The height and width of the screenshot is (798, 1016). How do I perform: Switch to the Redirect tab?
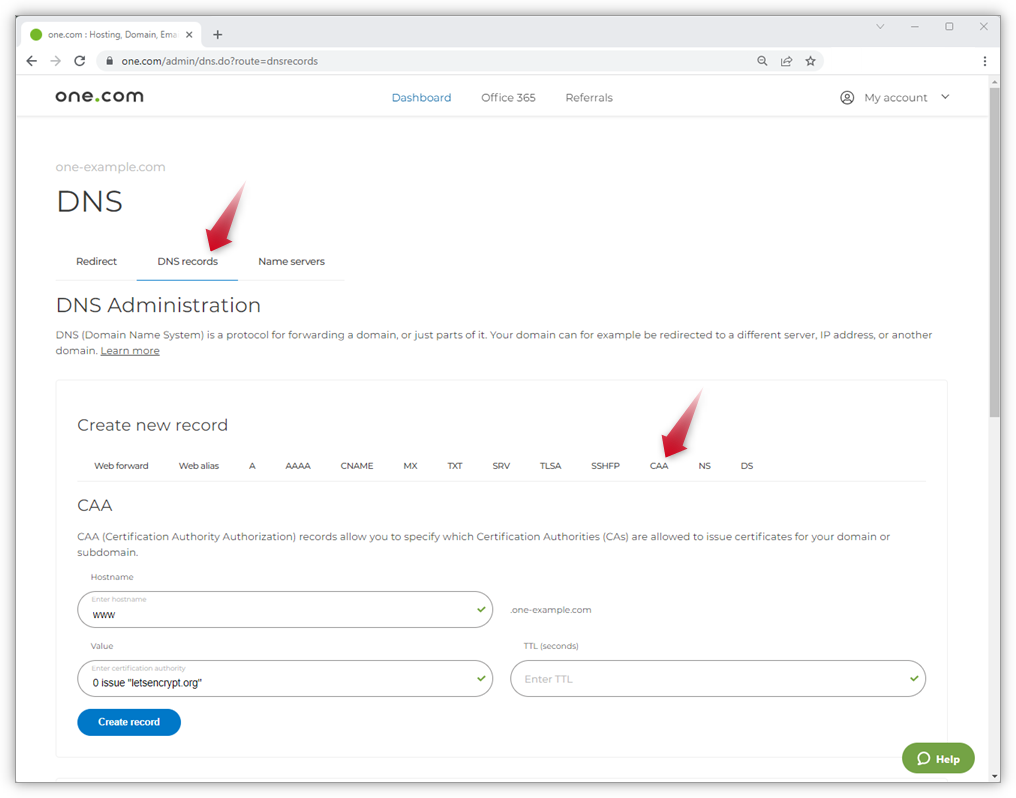click(96, 262)
